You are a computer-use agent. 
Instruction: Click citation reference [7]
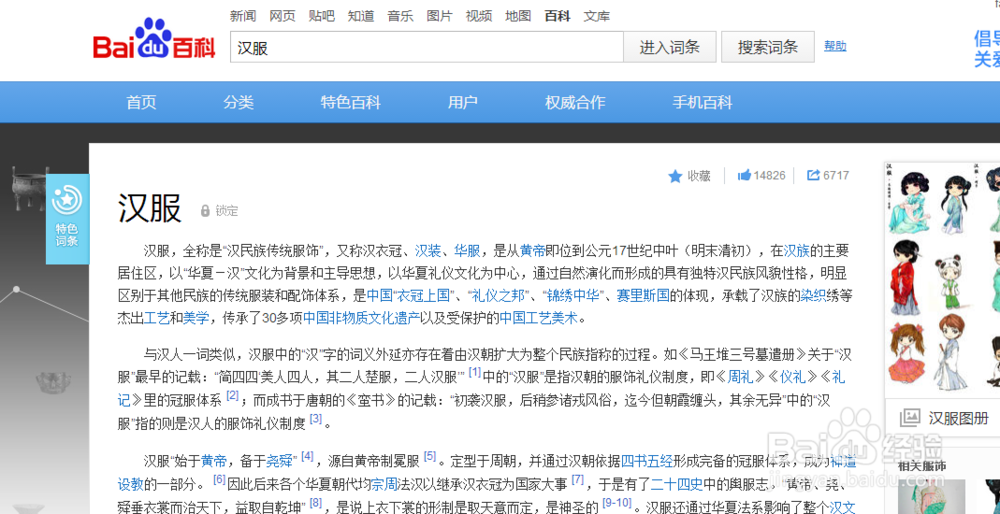(x=578, y=478)
